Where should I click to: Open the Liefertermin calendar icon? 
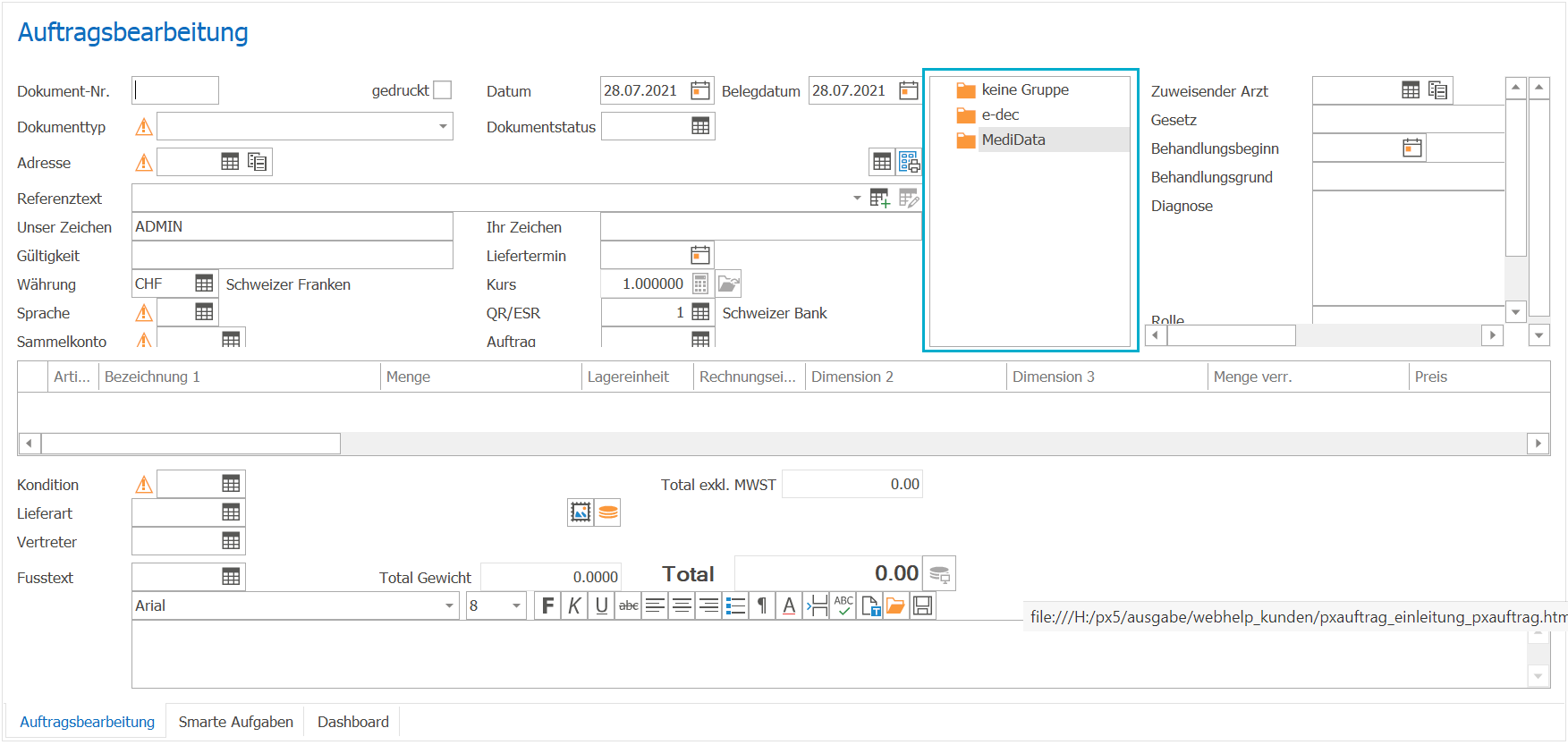(700, 255)
